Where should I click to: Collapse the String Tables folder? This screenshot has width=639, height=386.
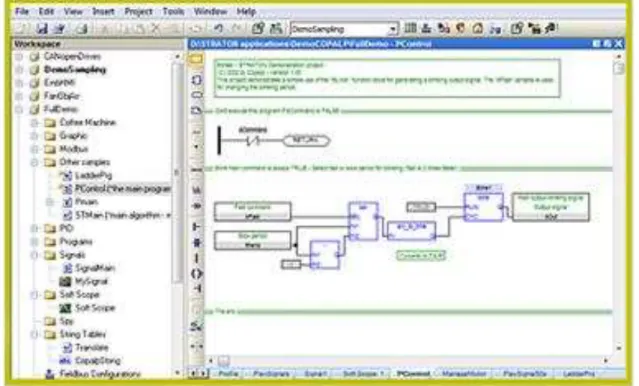(35, 334)
